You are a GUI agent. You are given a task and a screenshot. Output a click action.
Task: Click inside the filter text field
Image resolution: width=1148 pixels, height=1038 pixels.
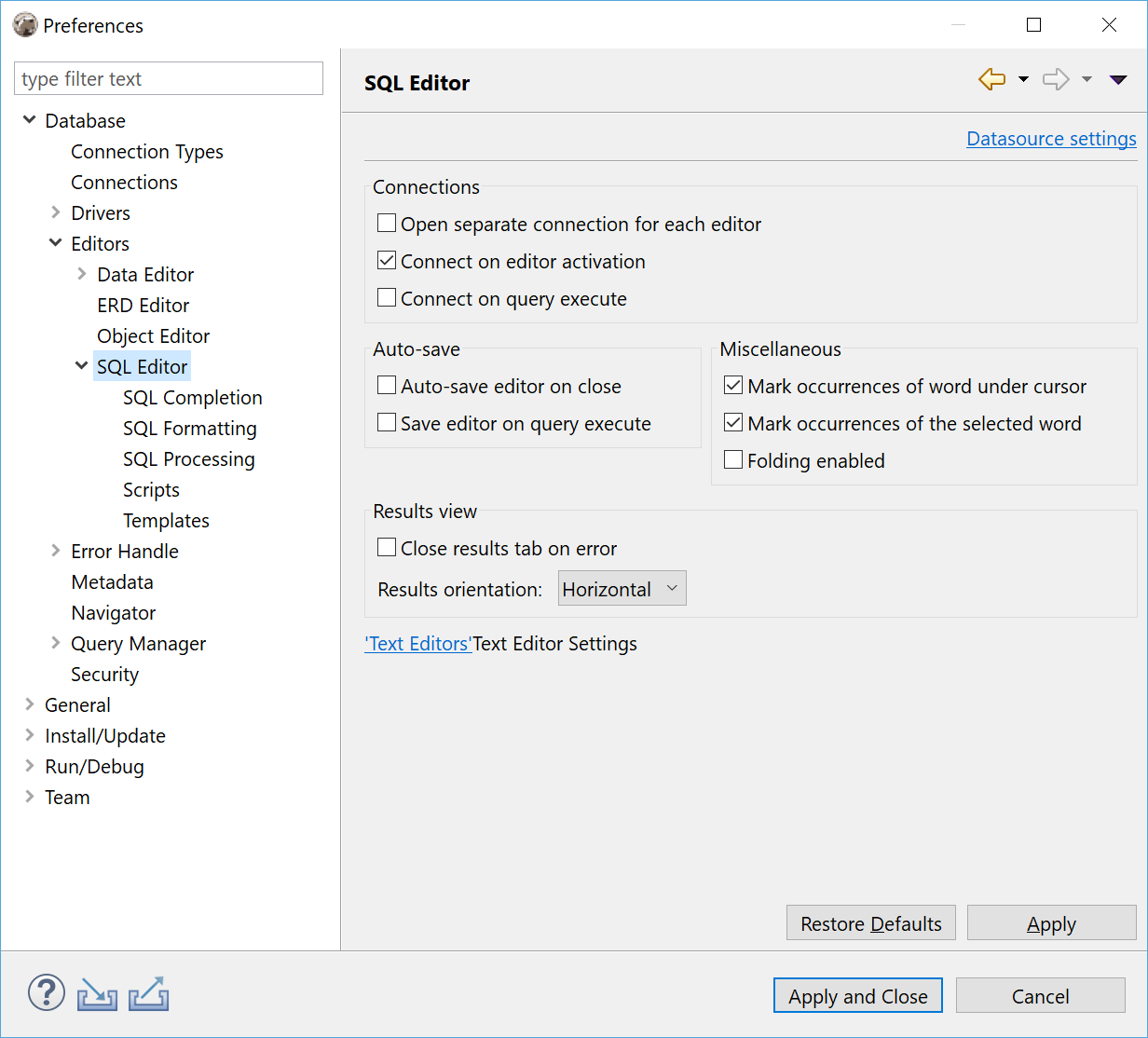tap(168, 78)
